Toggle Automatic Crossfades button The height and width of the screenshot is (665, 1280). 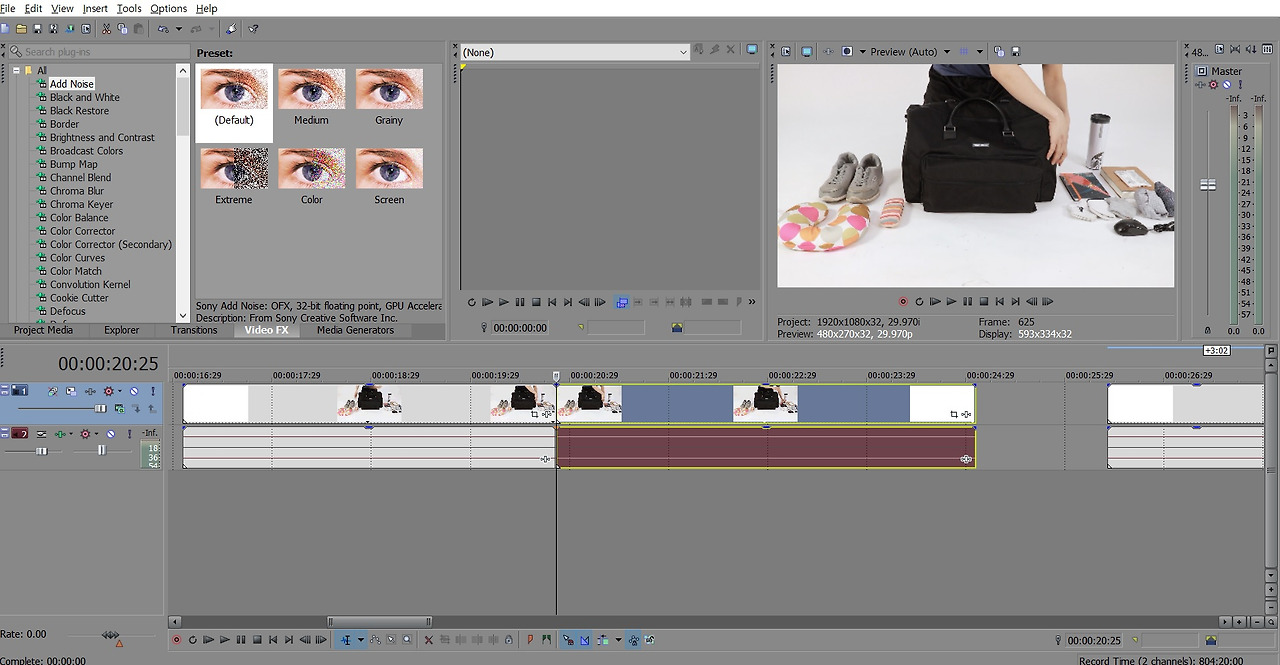585,640
